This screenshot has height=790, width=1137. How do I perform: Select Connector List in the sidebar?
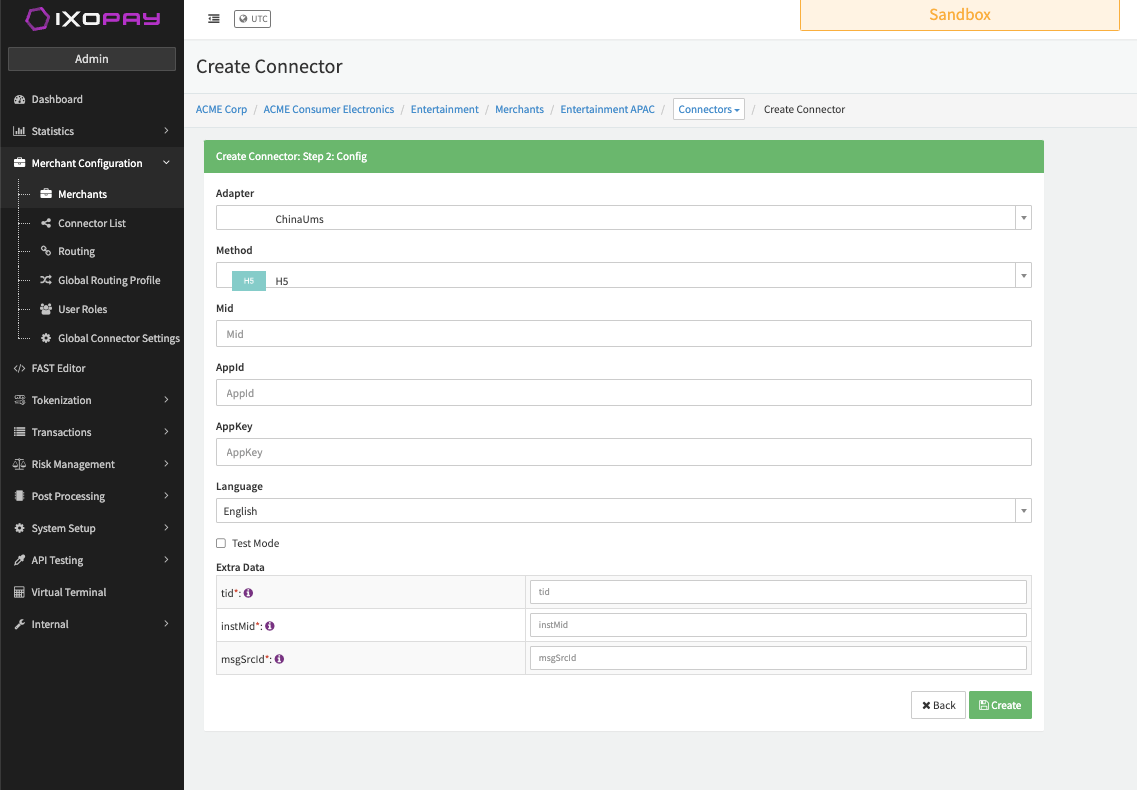(92, 223)
